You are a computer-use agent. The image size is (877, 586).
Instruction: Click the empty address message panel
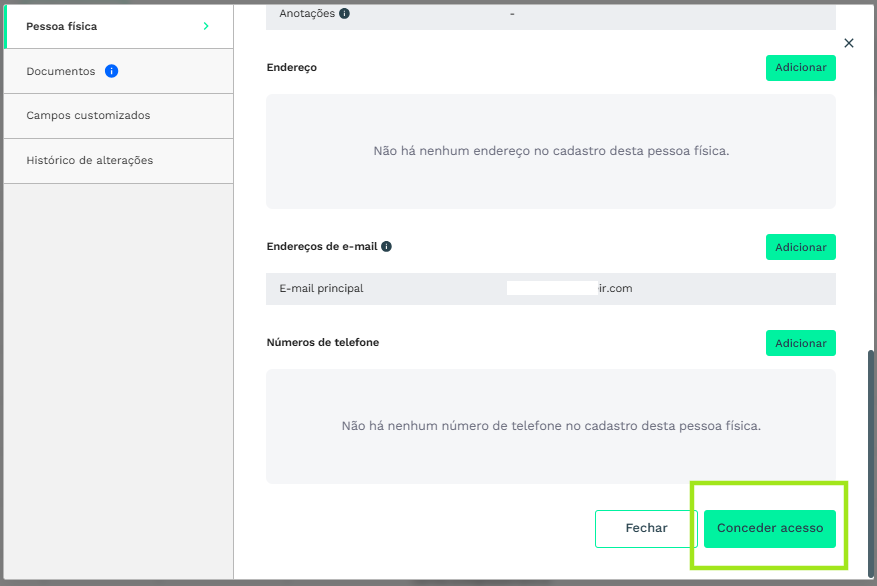coord(550,151)
